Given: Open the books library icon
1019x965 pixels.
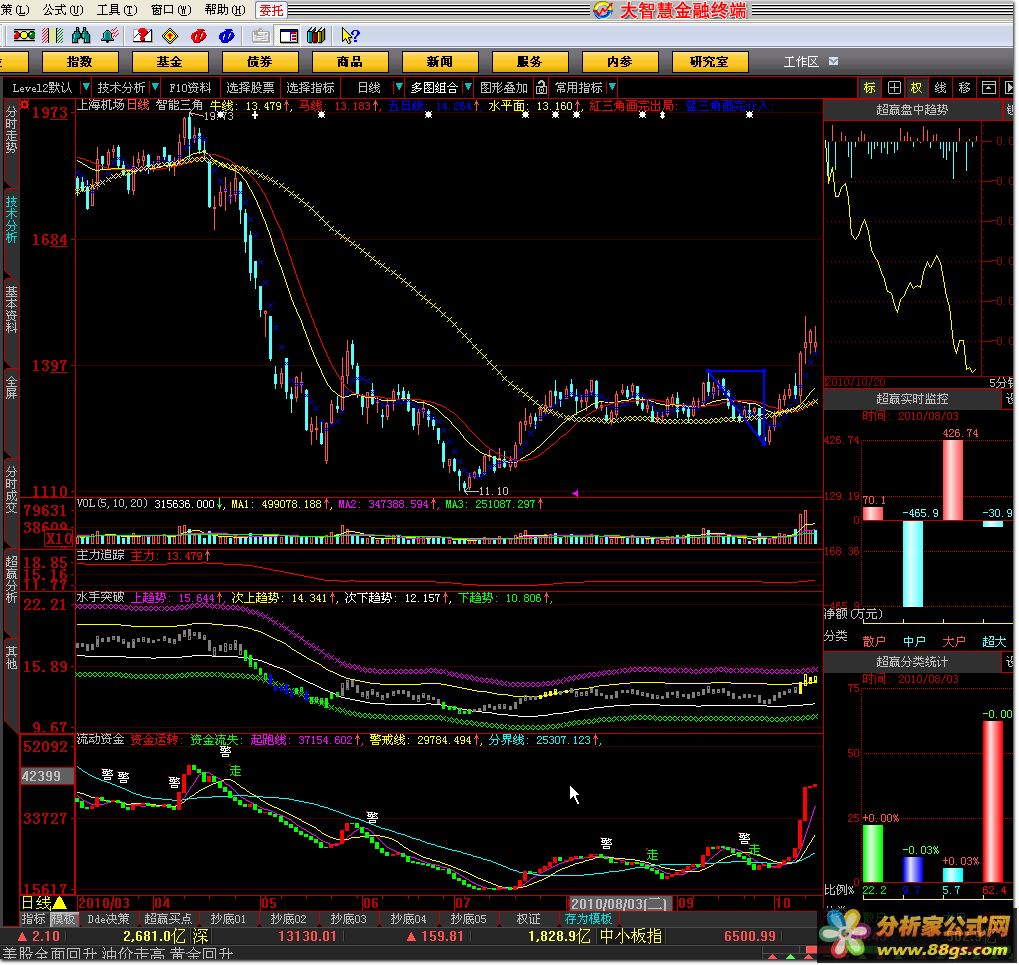Looking at the screenshot, I should [316, 36].
